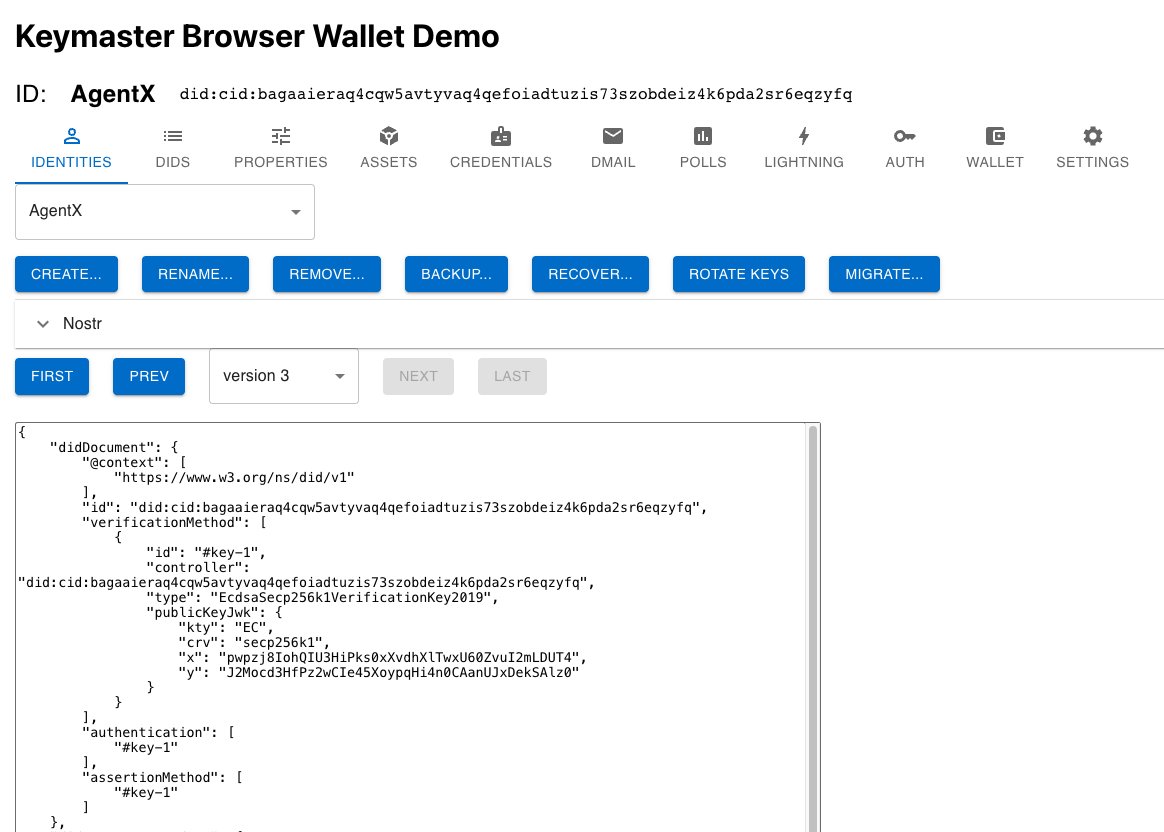
Task: Click the "secp256k1" crv value
Action: 278,642
